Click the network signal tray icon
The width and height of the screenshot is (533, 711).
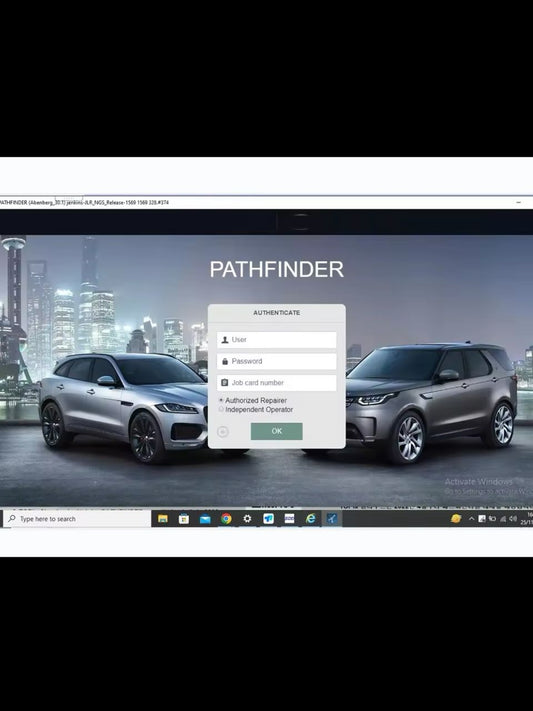[503, 519]
